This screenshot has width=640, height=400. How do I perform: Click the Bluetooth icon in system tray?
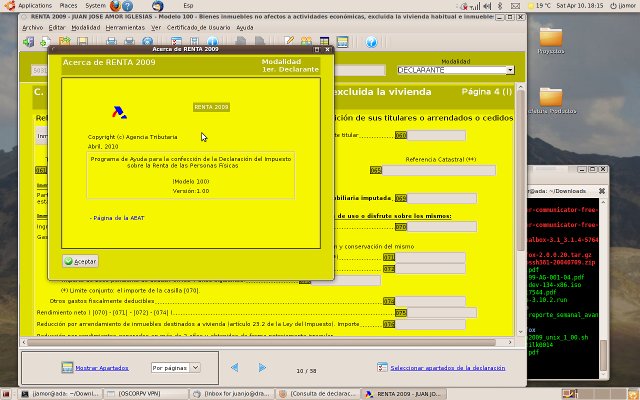click(500, 6)
